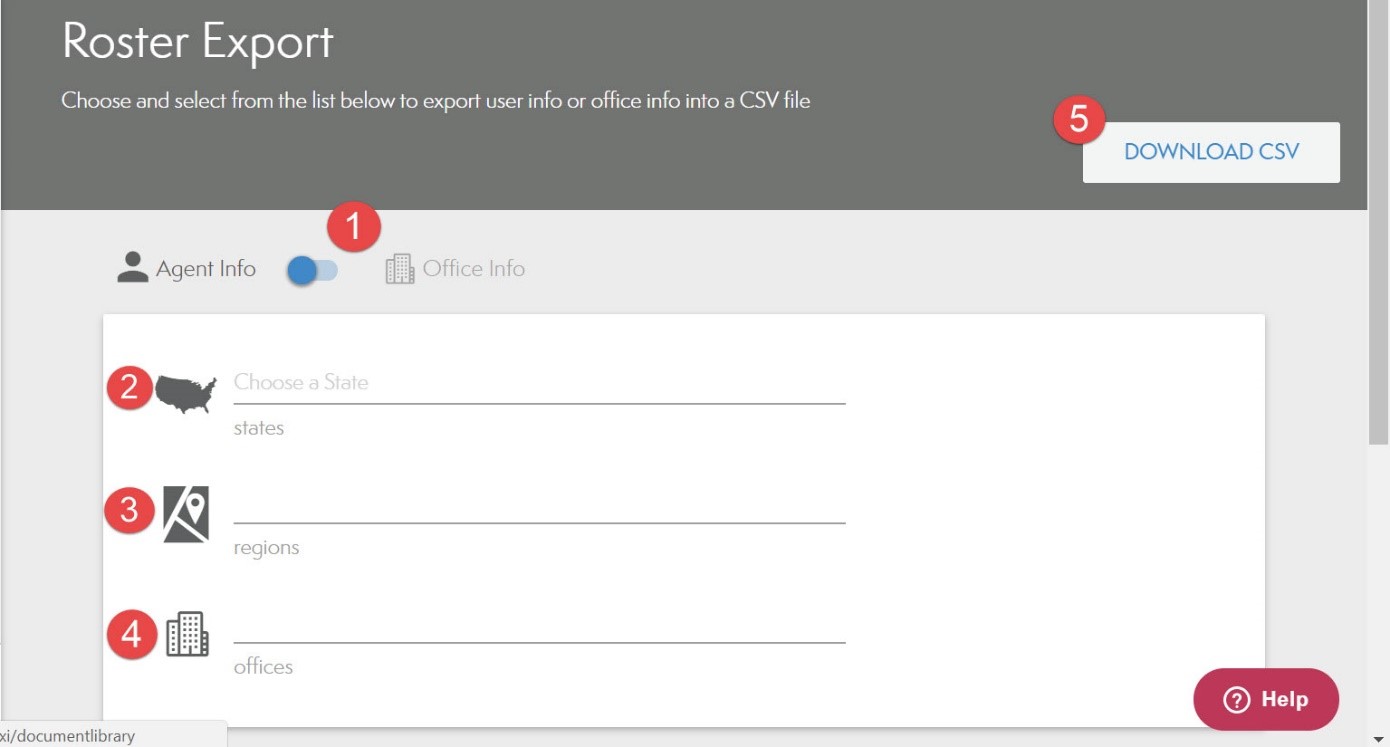
Task: Click the Office Info building icon
Action: click(x=399, y=269)
